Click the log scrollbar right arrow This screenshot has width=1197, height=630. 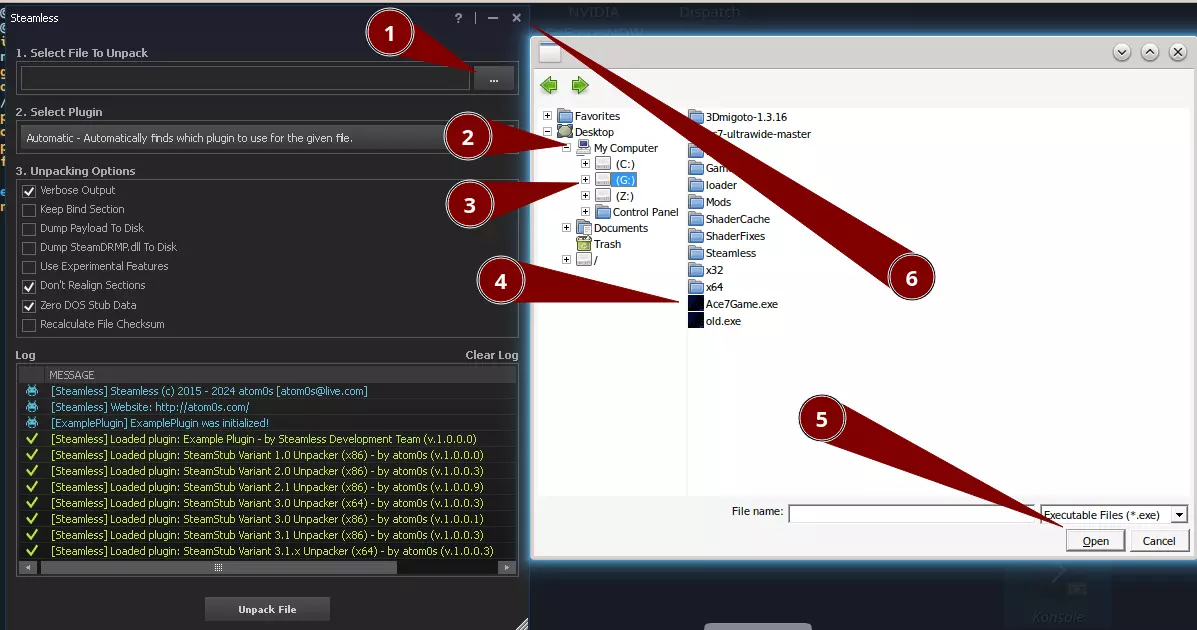click(507, 567)
